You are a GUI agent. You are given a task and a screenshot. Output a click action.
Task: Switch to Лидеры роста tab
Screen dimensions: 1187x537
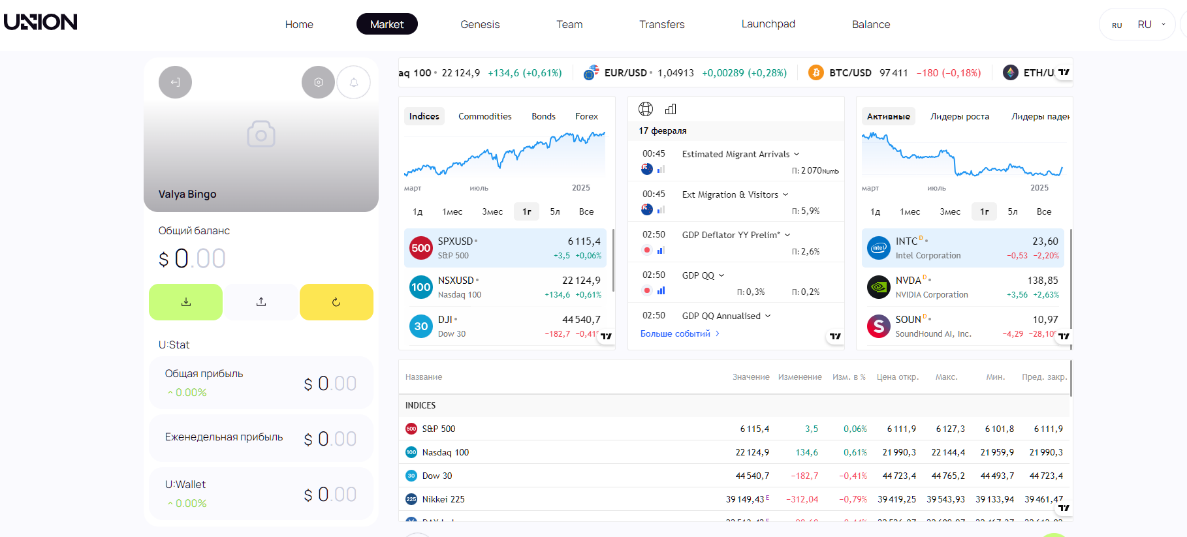click(x=959, y=116)
